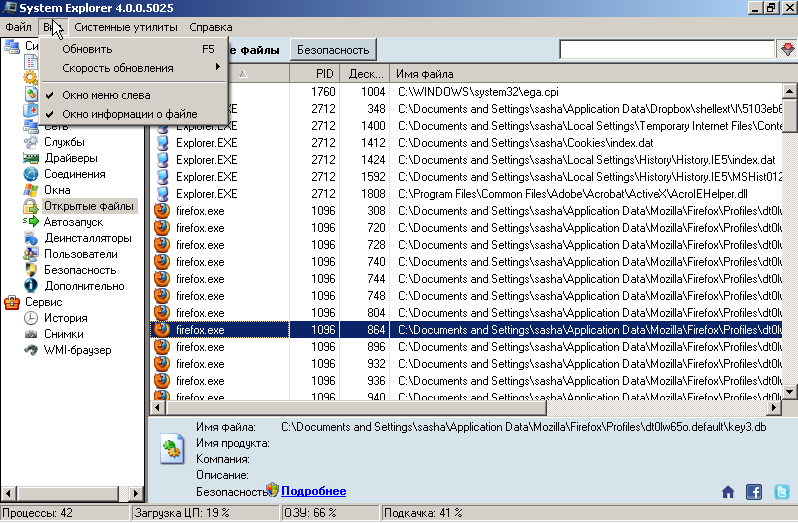Viewport: 798px width, 523px height.
Task: Select Деинсталляторы in the sidebar
Action: [88, 238]
